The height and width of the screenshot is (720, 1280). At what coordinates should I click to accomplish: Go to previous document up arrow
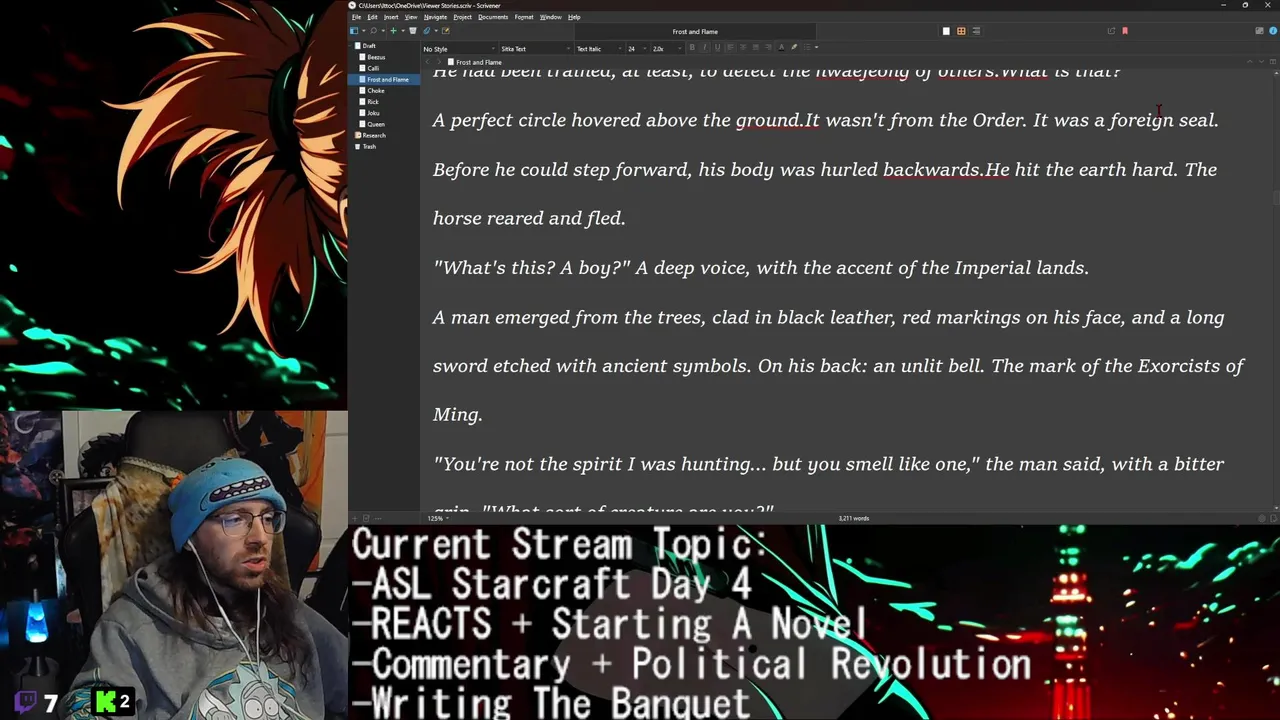click(1250, 61)
